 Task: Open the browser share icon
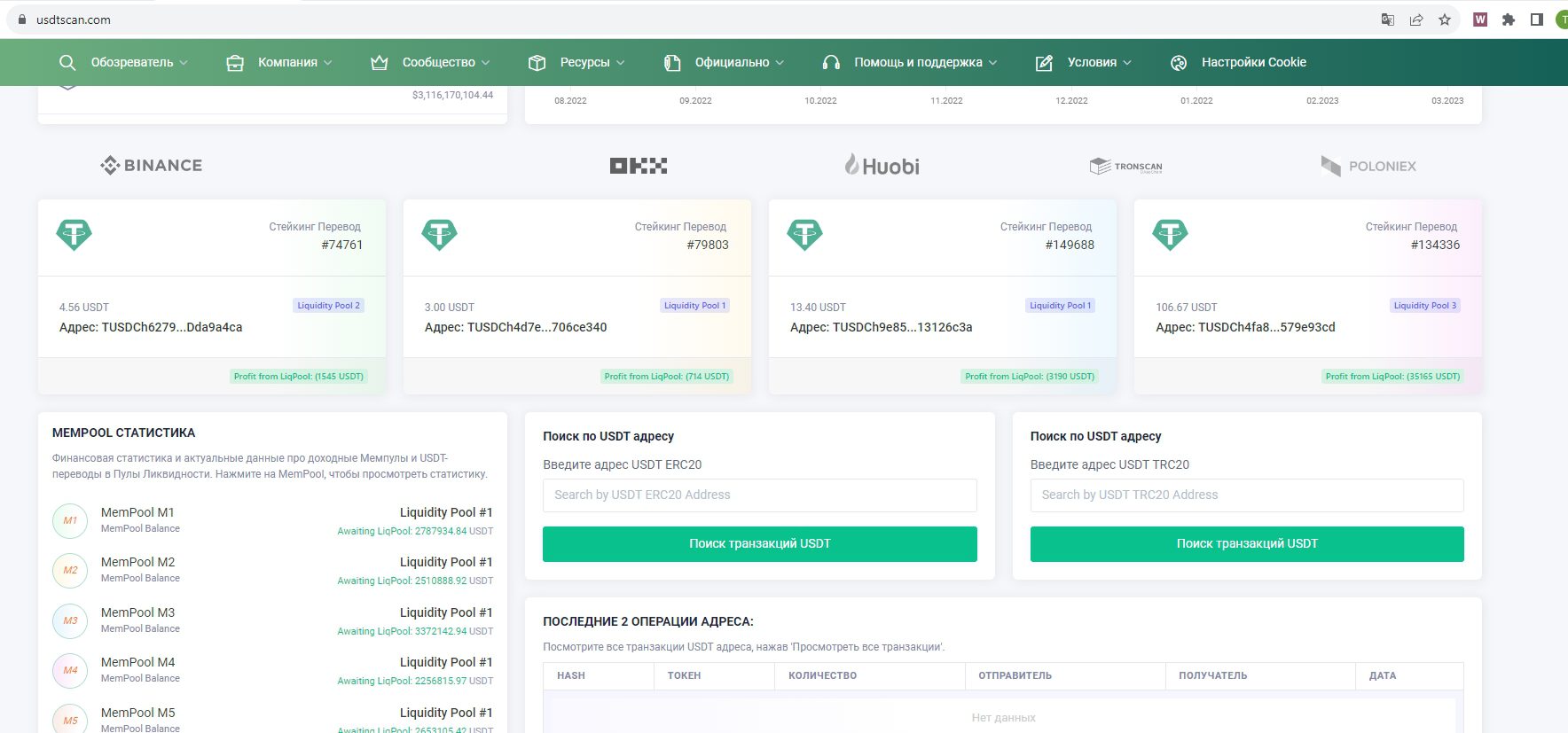(1416, 19)
